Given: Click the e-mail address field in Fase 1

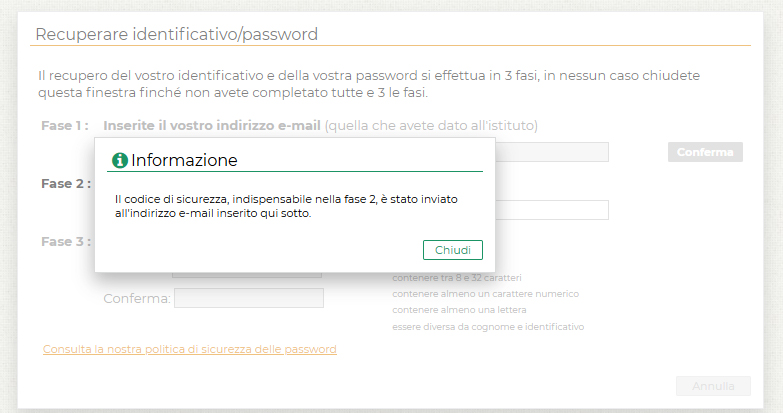Looking at the screenshot, I should [x=552, y=152].
